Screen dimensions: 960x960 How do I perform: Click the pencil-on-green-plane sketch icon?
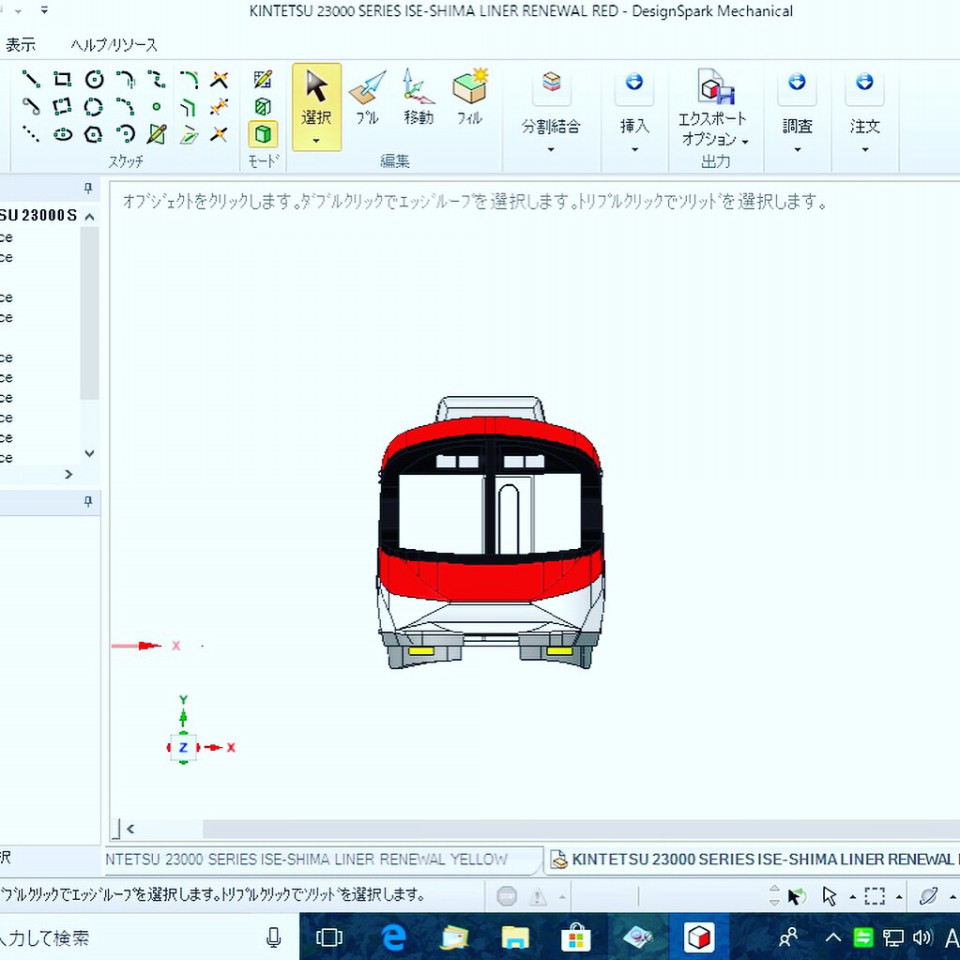coord(157,134)
